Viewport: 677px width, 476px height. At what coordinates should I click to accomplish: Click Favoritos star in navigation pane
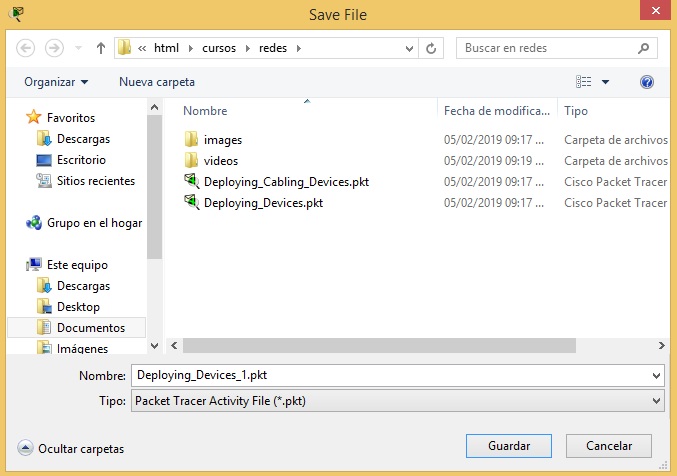click(x=34, y=118)
